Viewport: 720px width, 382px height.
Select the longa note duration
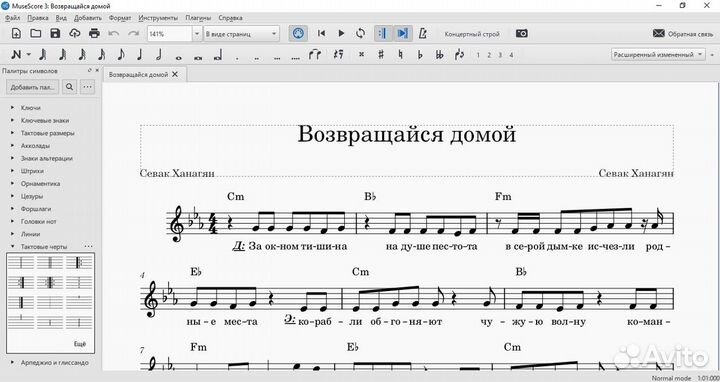coord(218,55)
